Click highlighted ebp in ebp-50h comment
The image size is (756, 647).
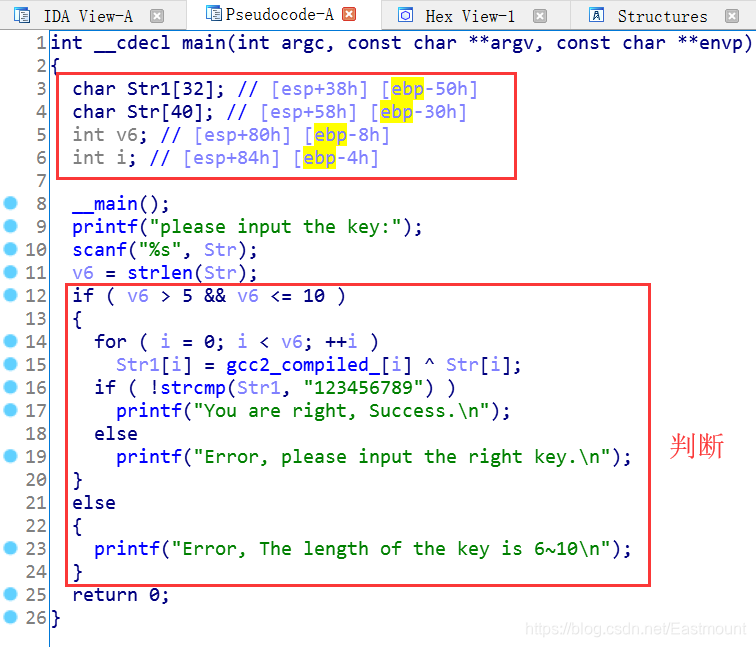point(407,89)
